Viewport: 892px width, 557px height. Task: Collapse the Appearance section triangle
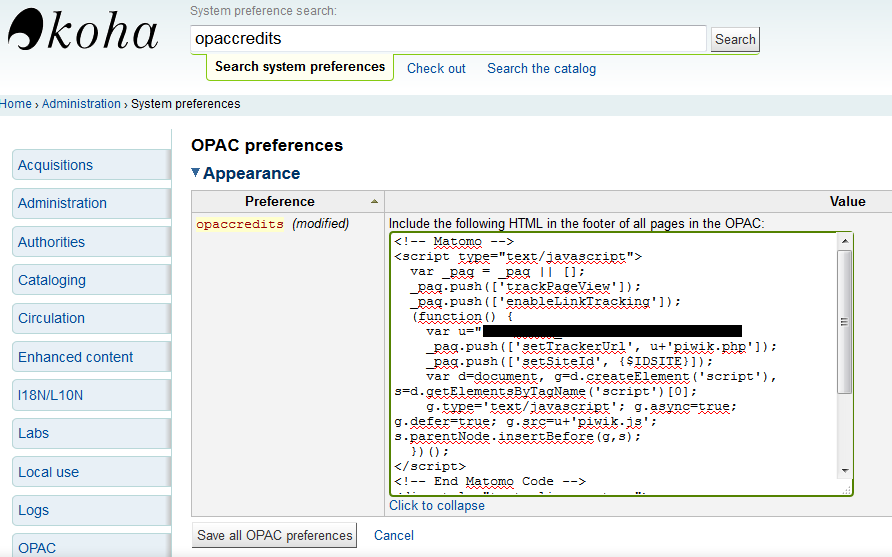click(196, 173)
